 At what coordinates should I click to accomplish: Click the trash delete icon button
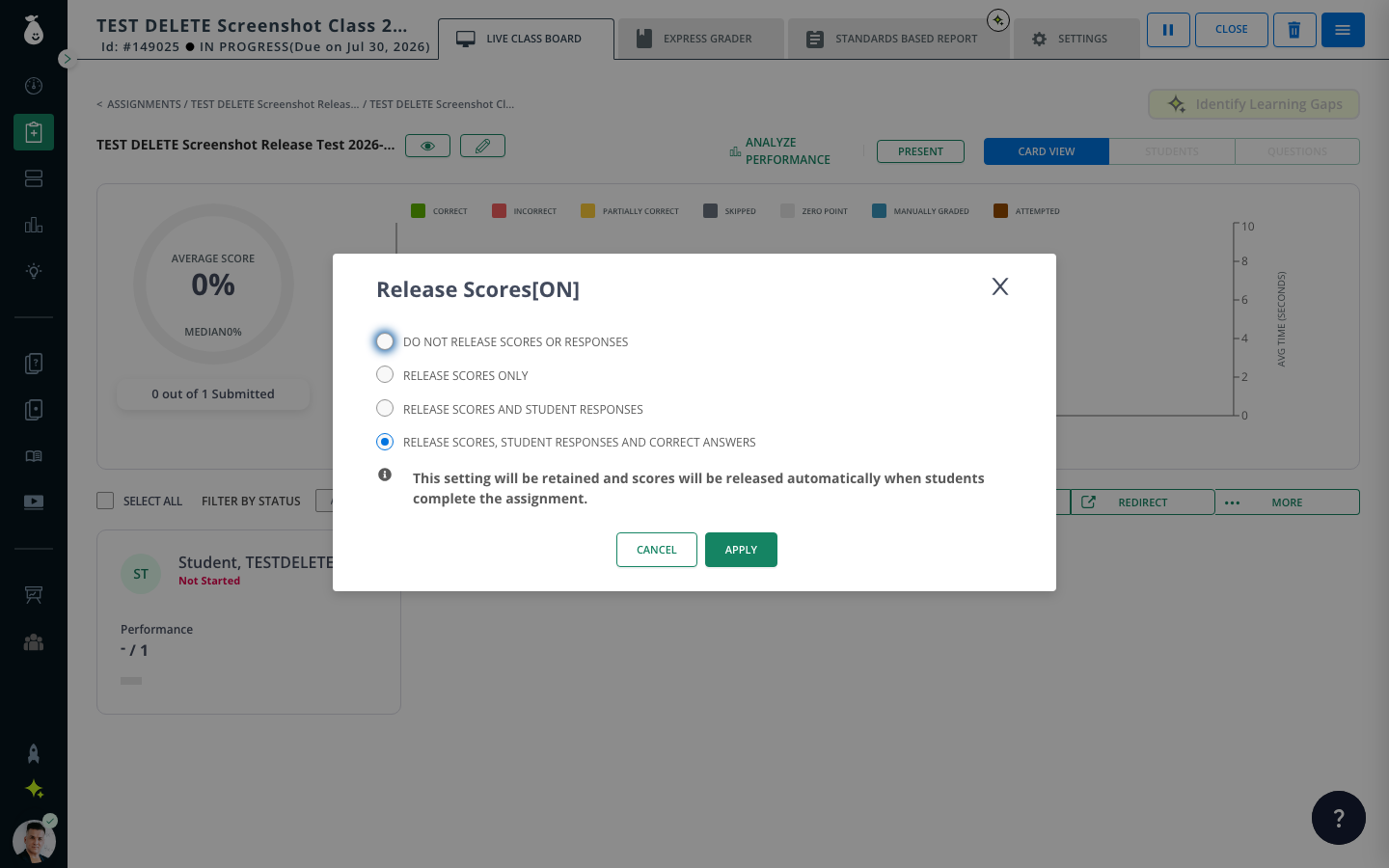coord(1294,30)
